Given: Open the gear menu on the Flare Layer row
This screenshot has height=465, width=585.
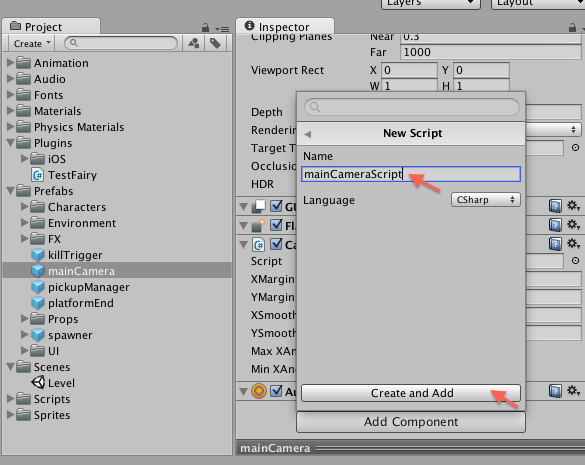Looking at the screenshot, I should (x=573, y=225).
